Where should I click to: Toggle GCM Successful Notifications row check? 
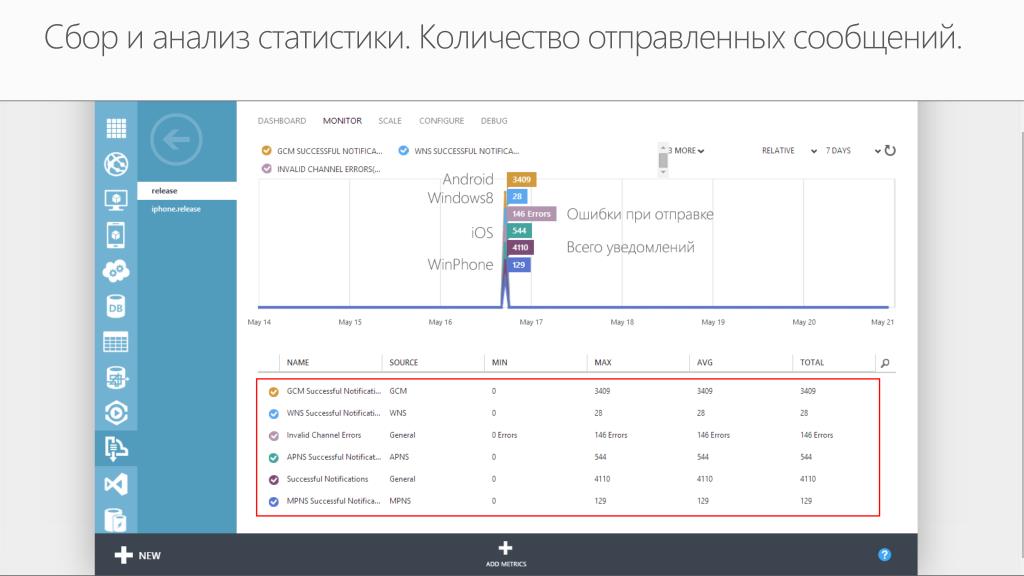tap(274, 392)
